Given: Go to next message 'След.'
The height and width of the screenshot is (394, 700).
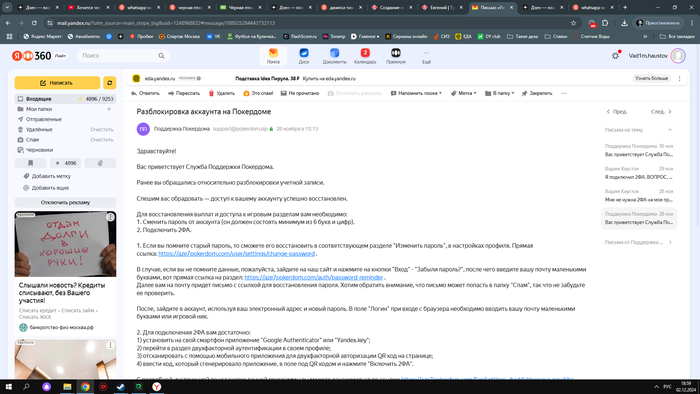Looking at the screenshot, I should (661, 112).
